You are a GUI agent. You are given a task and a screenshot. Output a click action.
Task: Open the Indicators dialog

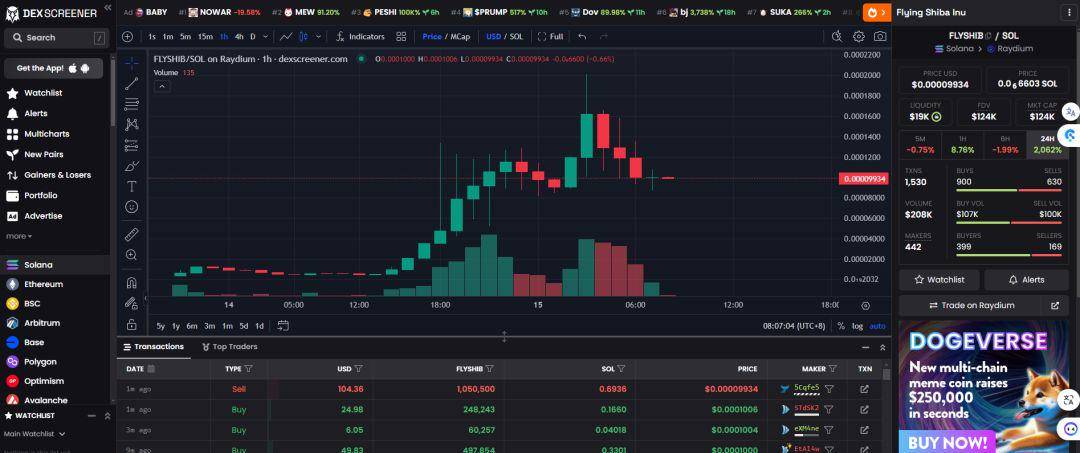[x=360, y=36]
